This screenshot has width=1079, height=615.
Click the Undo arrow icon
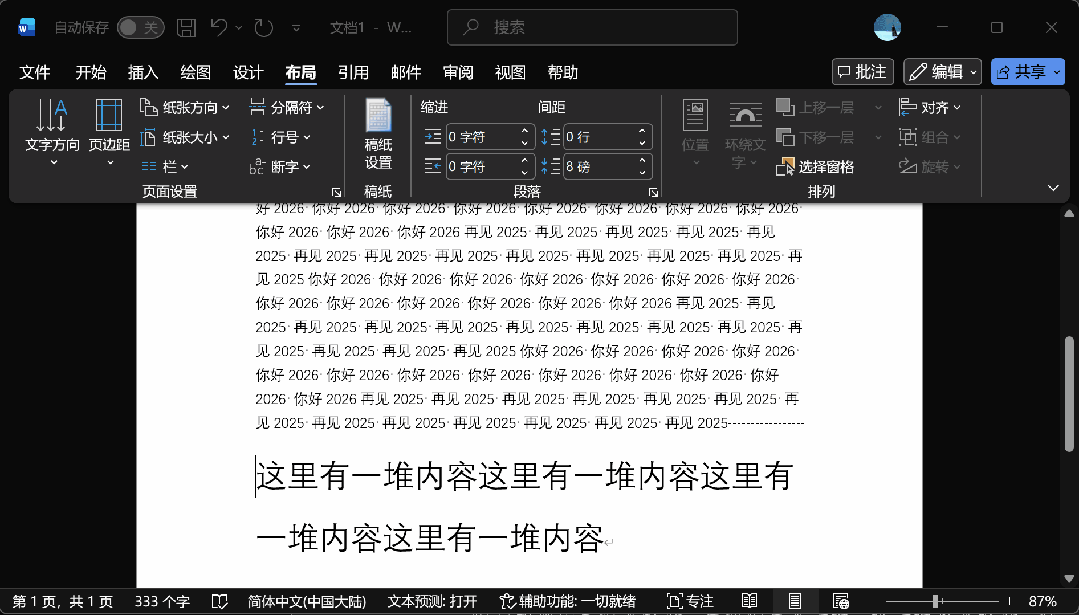[x=219, y=28]
